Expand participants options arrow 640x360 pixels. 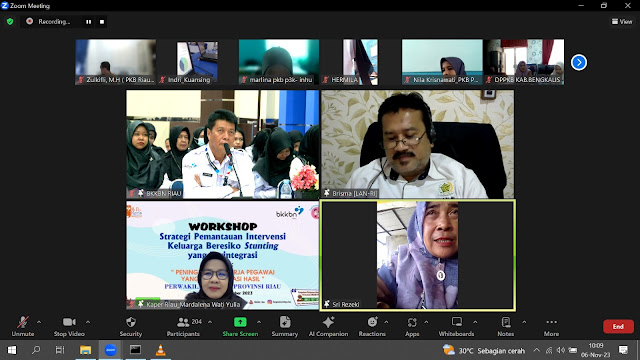point(210,322)
